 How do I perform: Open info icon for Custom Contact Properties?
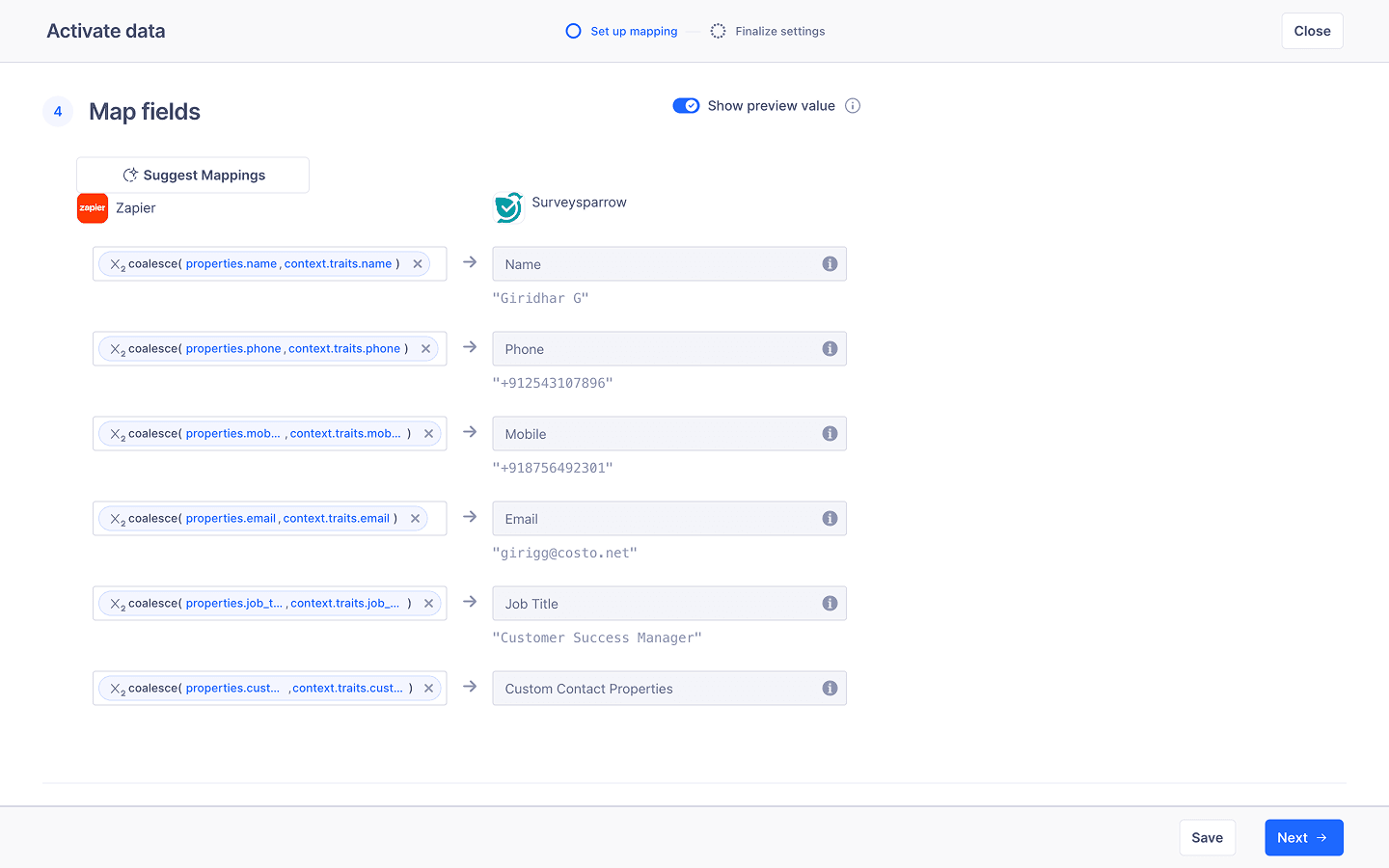830,689
